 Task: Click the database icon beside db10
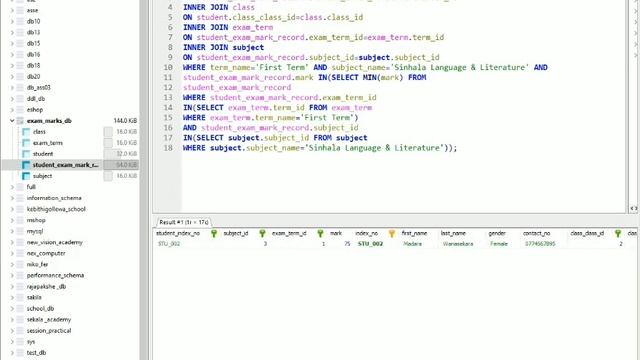pos(20,21)
